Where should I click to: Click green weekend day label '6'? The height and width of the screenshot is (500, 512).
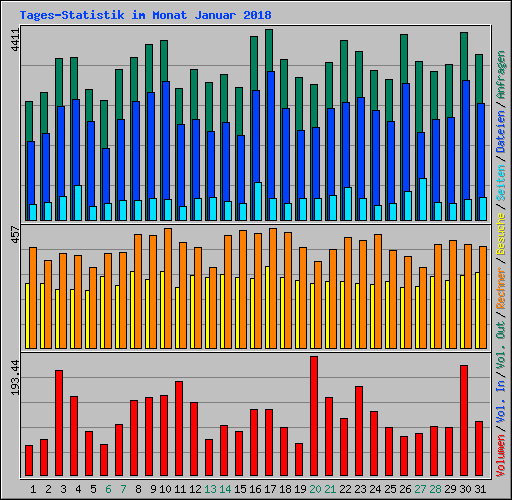pos(108,489)
